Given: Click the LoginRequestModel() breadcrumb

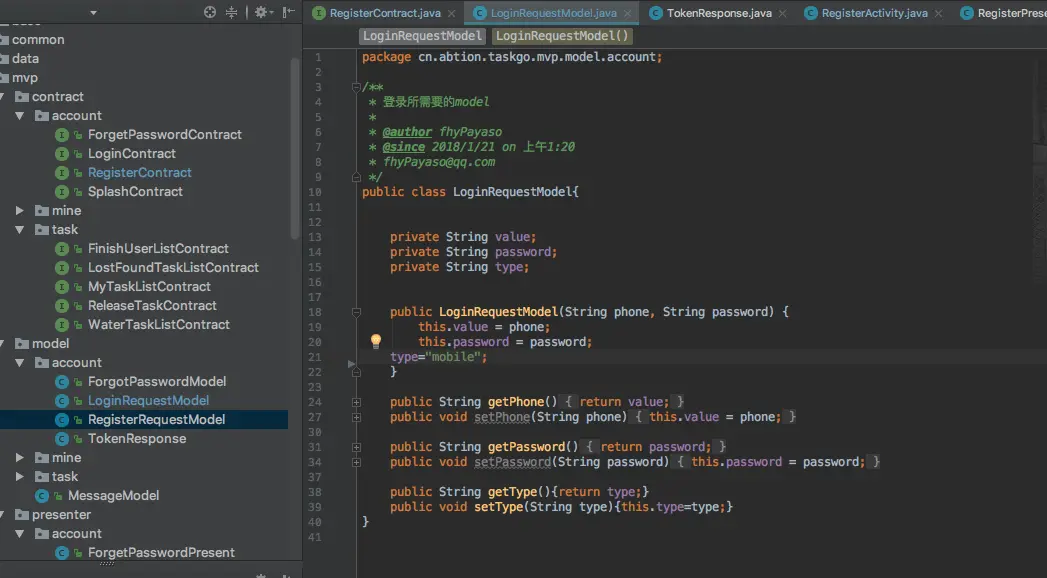Looking at the screenshot, I should (x=563, y=36).
